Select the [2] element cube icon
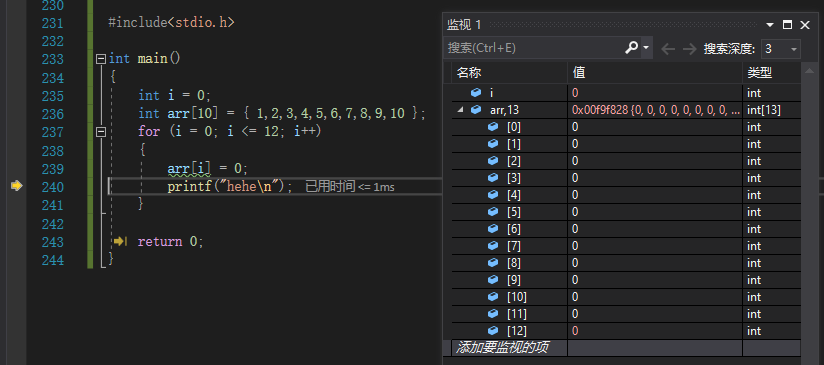 [x=493, y=161]
